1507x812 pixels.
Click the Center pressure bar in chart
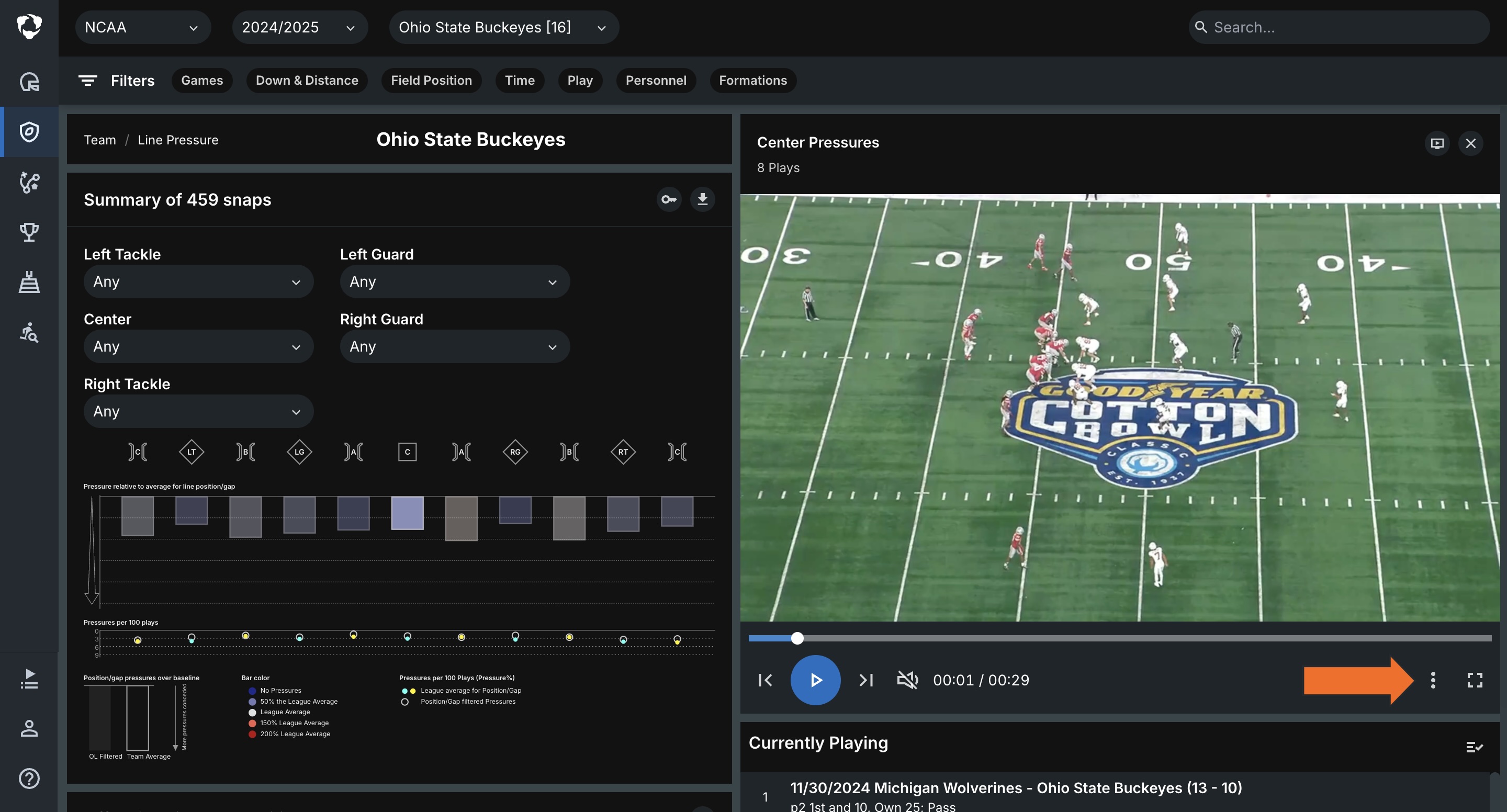tap(407, 513)
